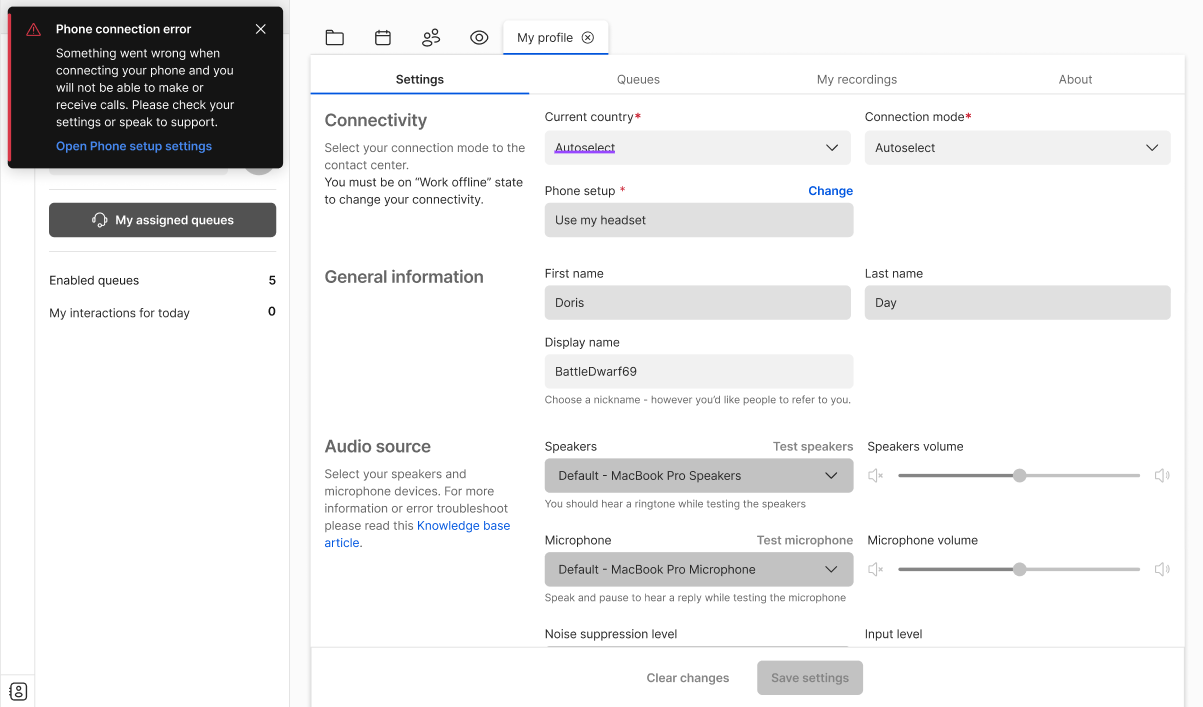Open the address book icon at bottom left

point(17,690)
